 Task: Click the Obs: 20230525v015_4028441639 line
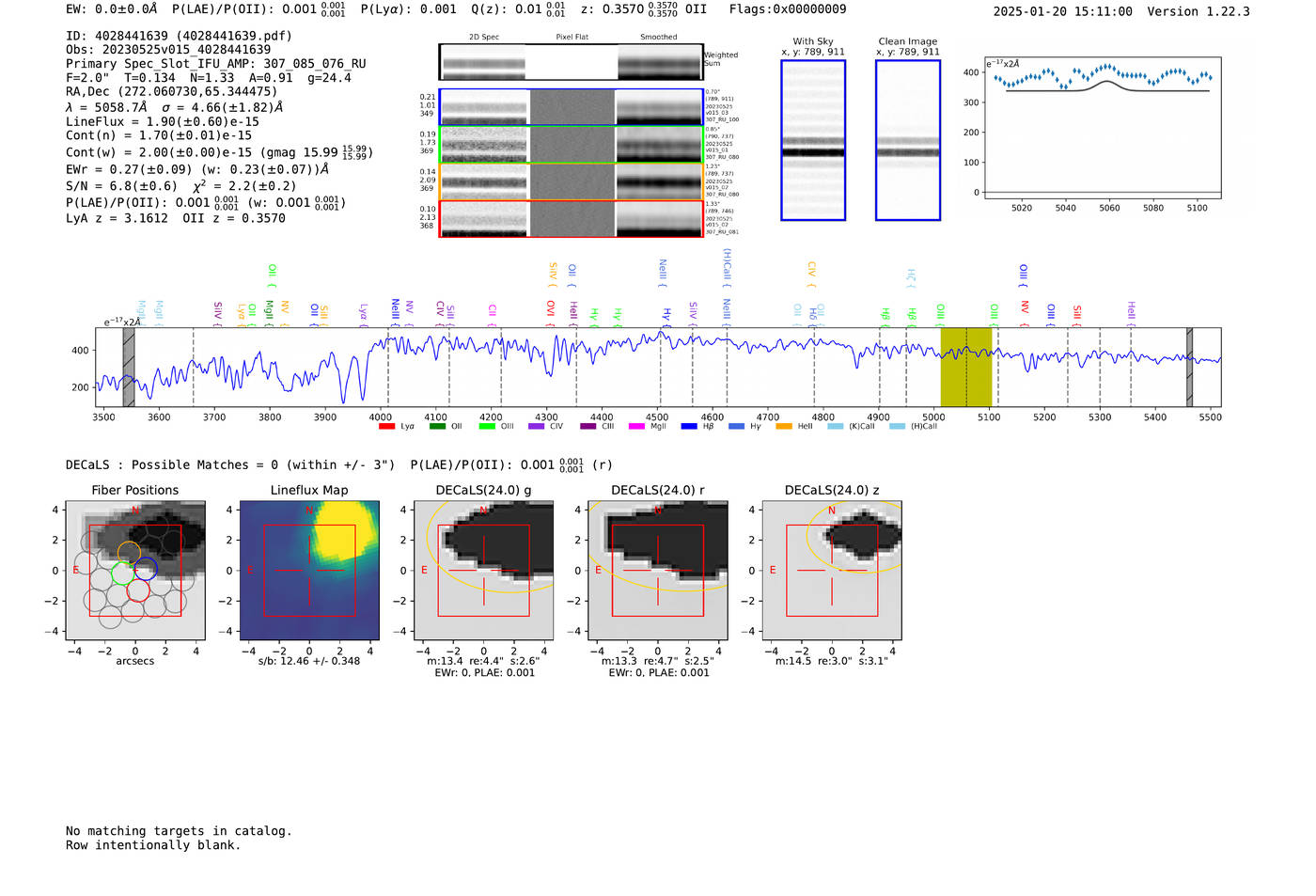[x=168, y=50]
